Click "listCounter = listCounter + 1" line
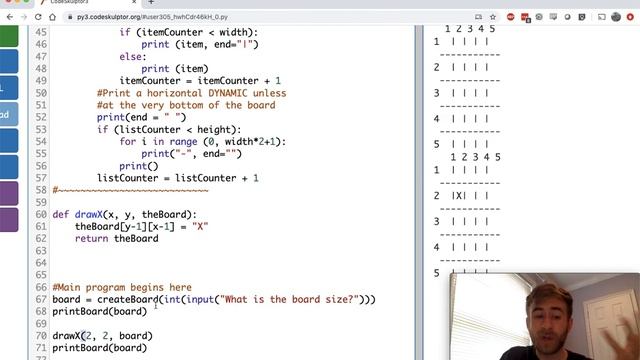The width and height of the screenshot is (640, 360). 178,178
